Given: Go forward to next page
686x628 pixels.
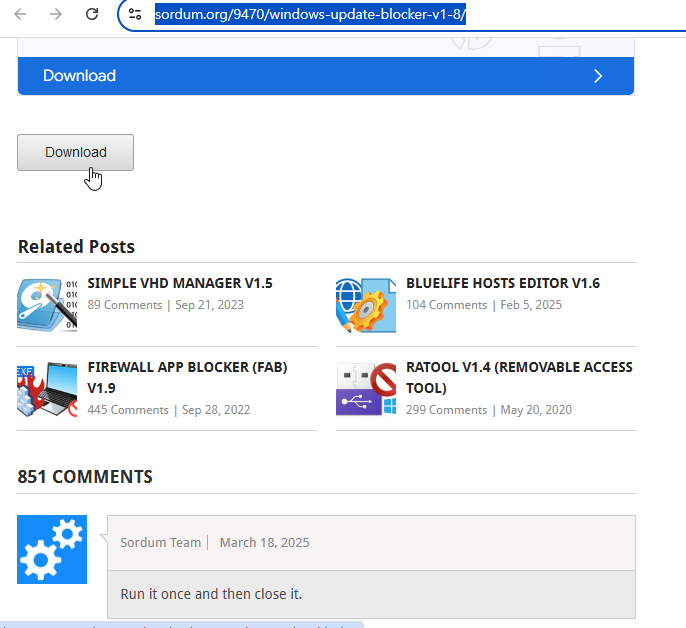Looking at the screenshot, I should [x=56, y=14].
